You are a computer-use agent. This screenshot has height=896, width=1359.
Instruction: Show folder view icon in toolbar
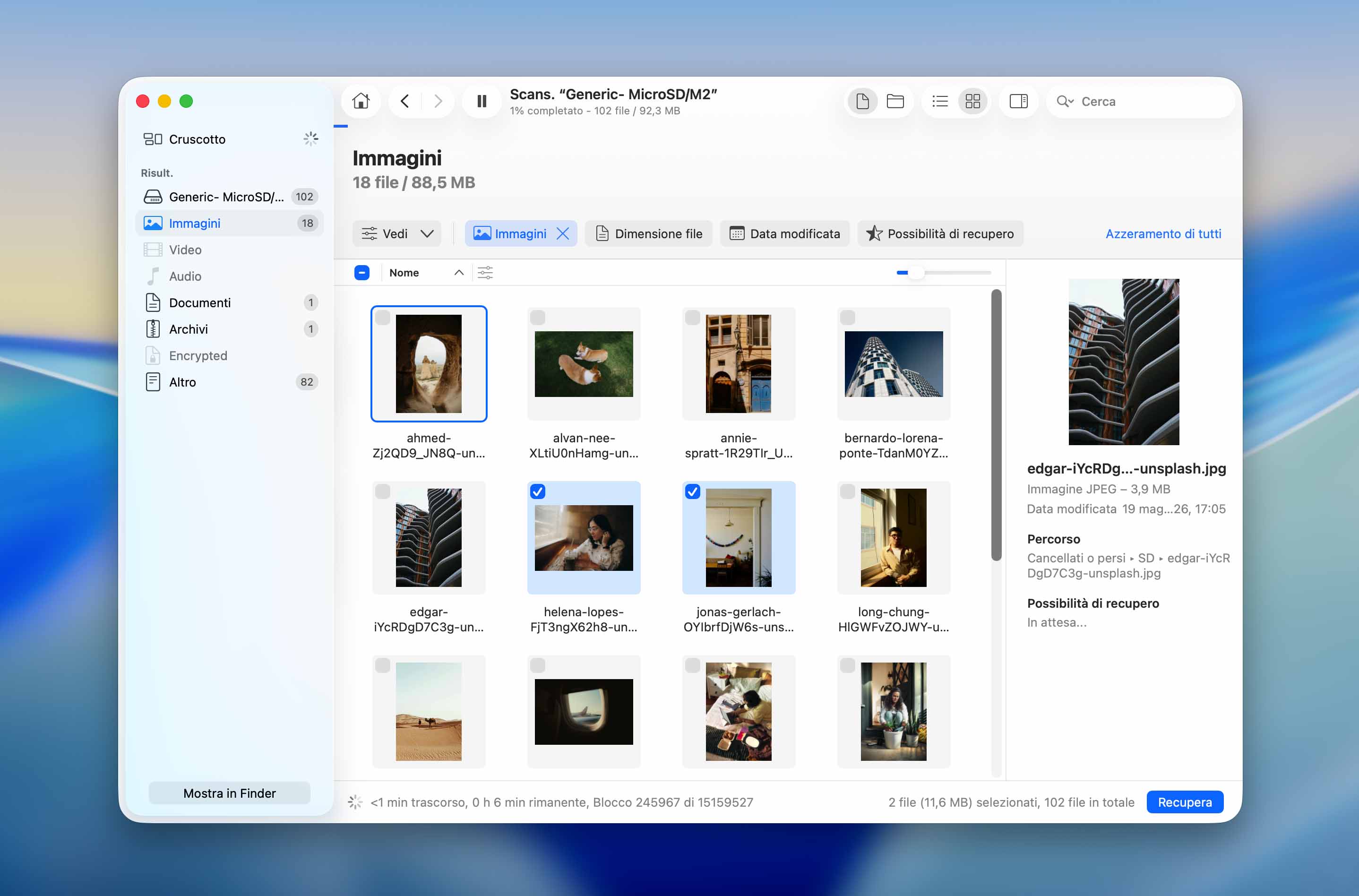coord(895,101)
